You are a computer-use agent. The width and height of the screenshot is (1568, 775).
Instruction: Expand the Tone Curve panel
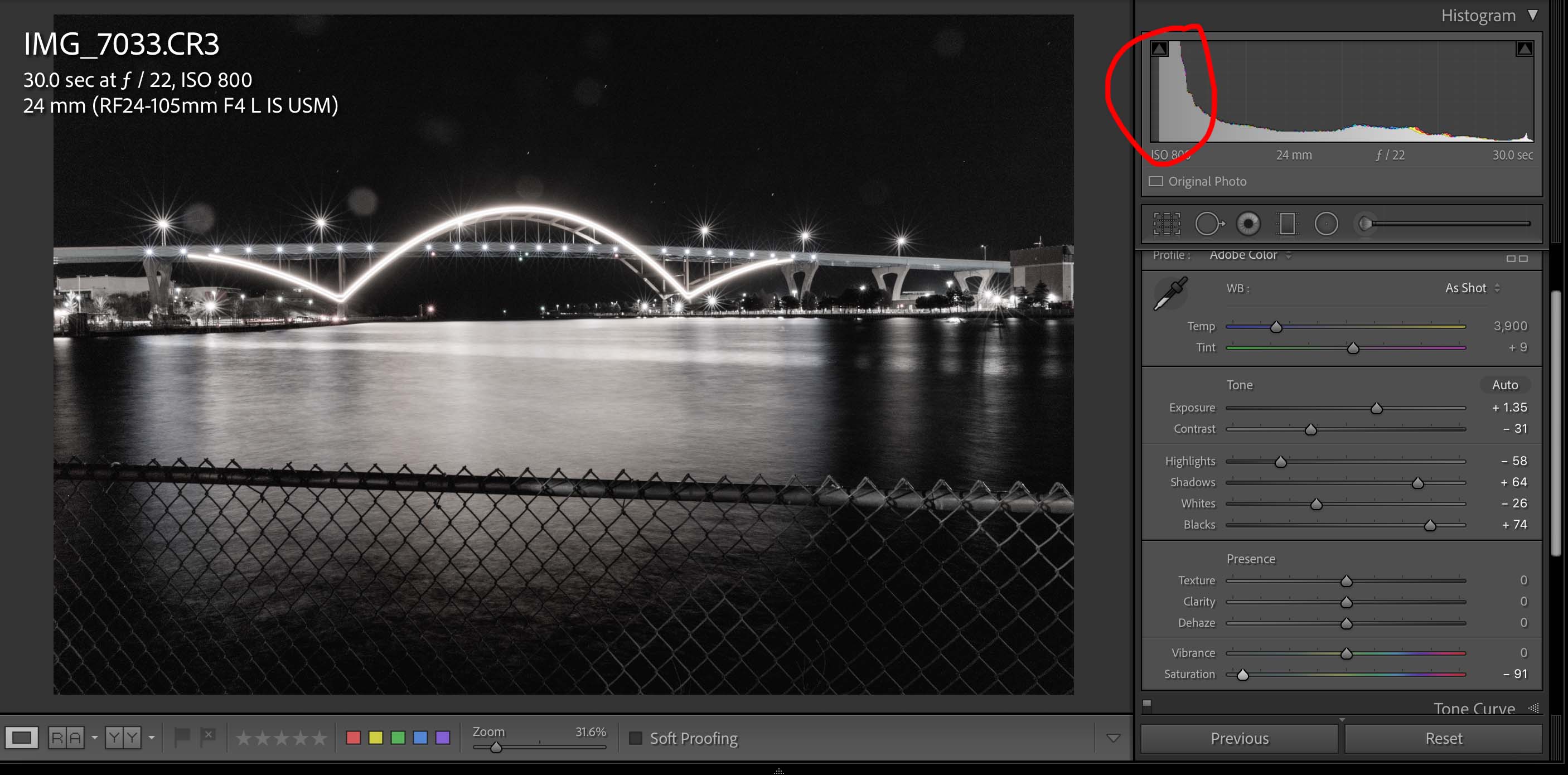tap(1474, 708)
